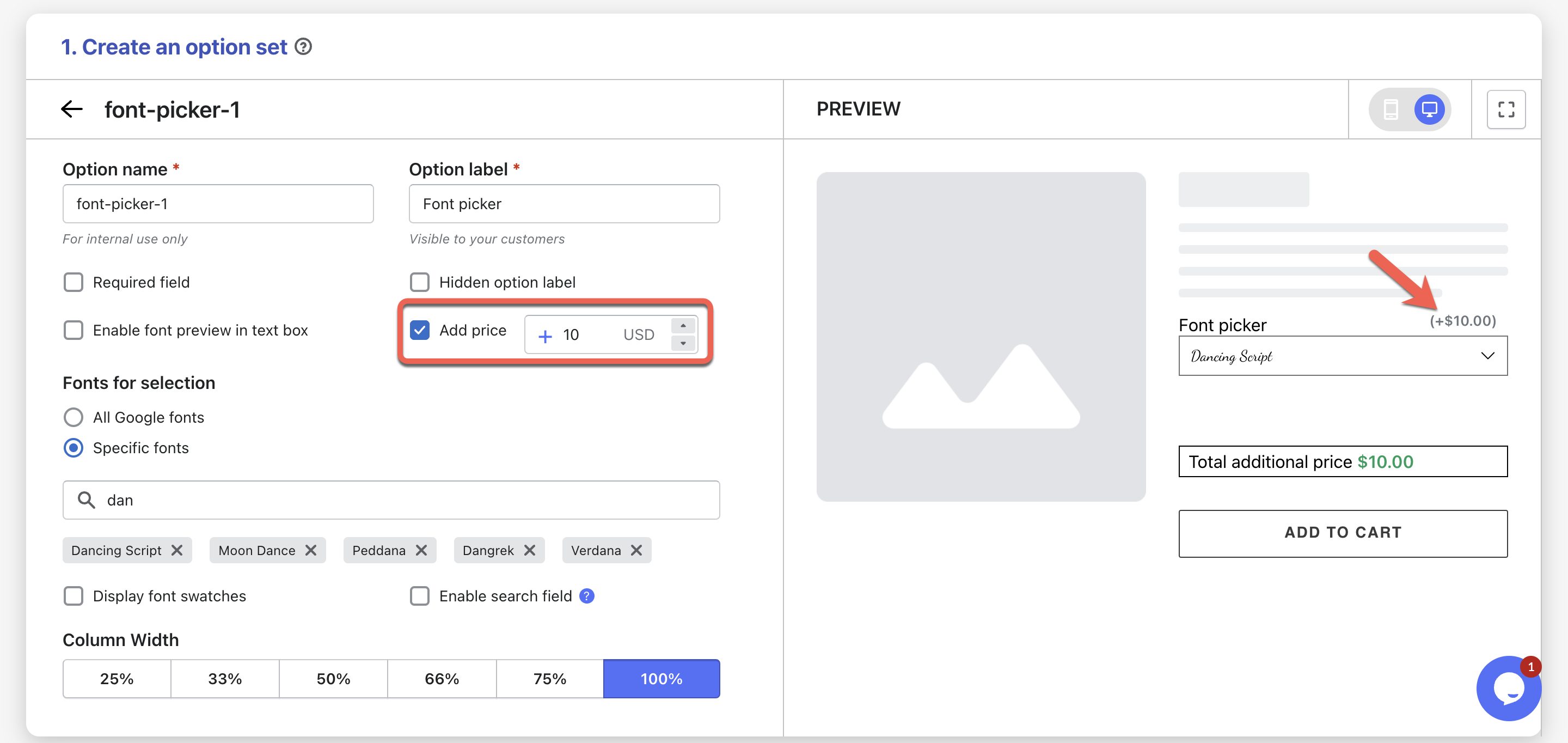1568x743 pixels.
Task: Expand the Dancing Script font dropdown
Action: 1342,356
